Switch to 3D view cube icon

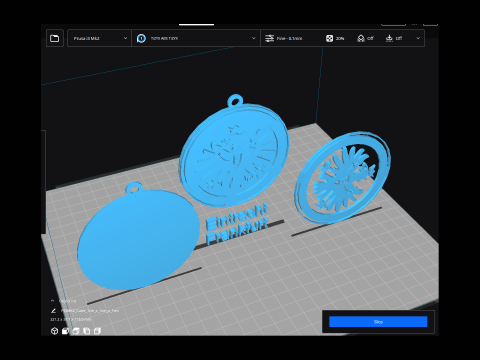pyautogui.click(x=55, y=331)
